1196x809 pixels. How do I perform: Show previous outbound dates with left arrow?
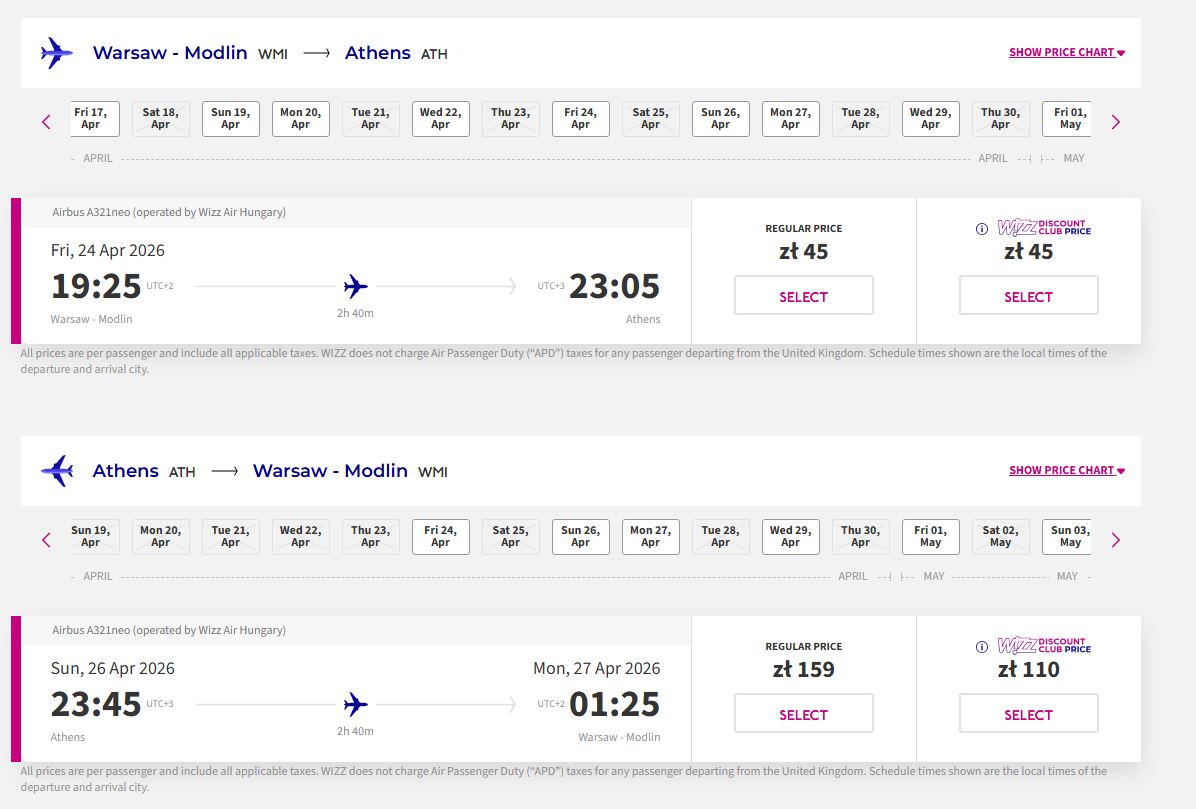(47, 122)
